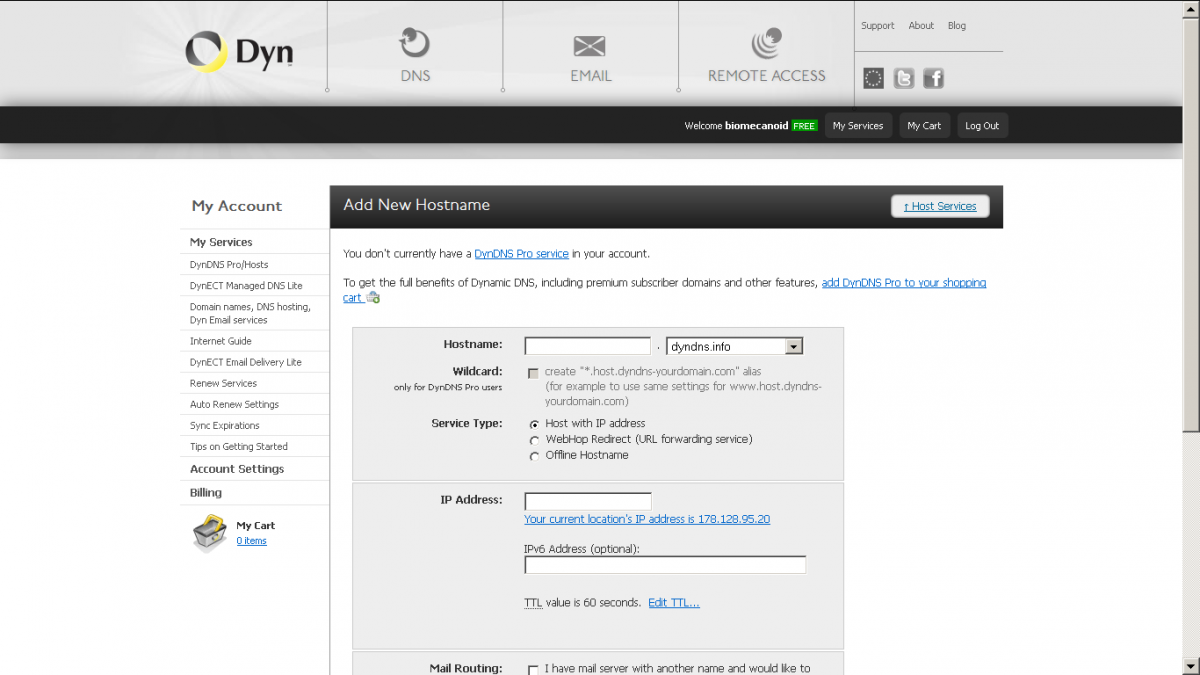Open the DynDNS Pro service link
The image size is (1200, 675).
[x=521, y=254]
